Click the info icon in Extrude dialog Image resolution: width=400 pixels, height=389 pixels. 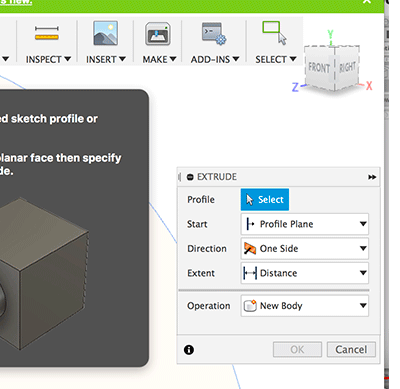pos(189,350)
